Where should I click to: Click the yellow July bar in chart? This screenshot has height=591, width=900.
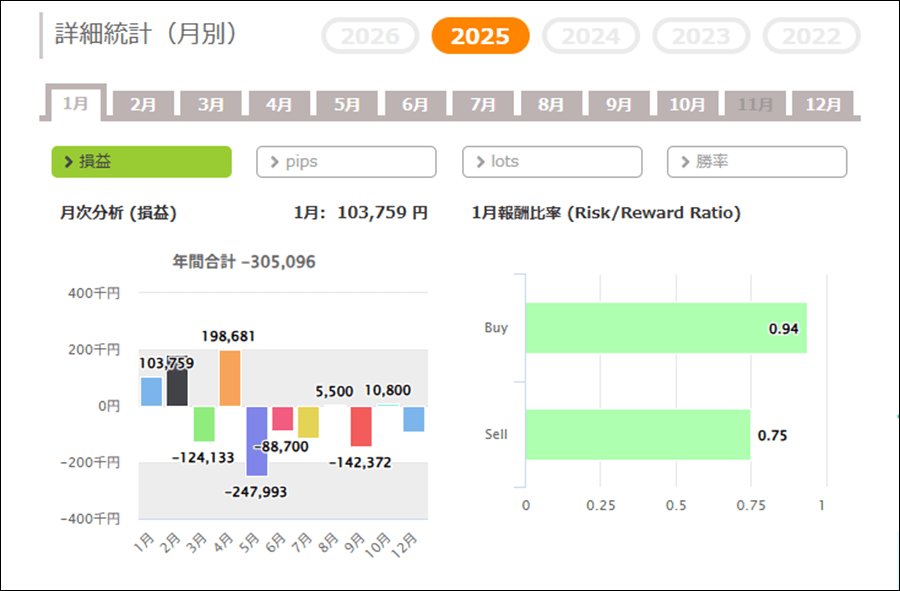[x=308, y=422]
